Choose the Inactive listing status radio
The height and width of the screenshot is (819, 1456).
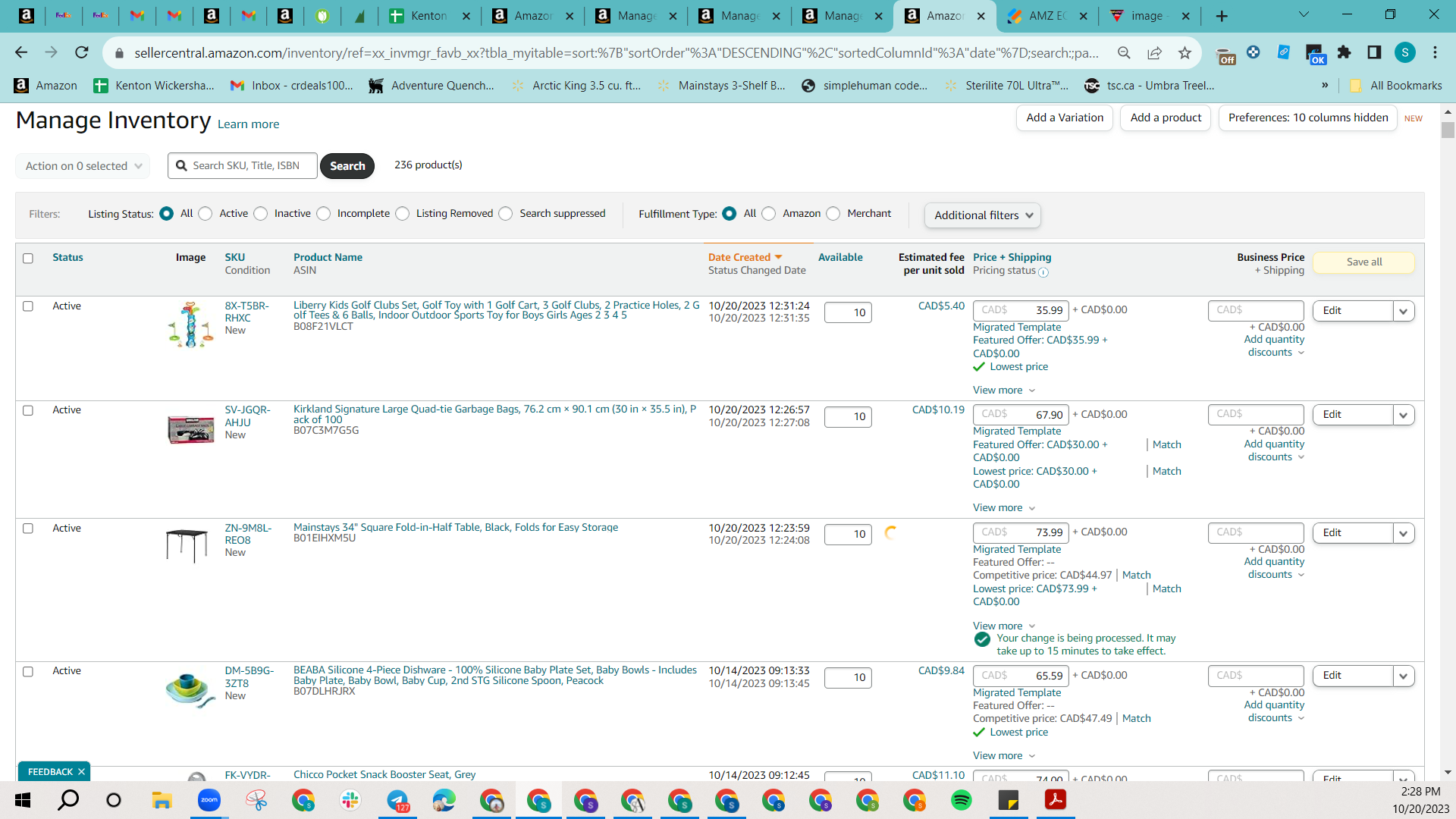point(261,214)
